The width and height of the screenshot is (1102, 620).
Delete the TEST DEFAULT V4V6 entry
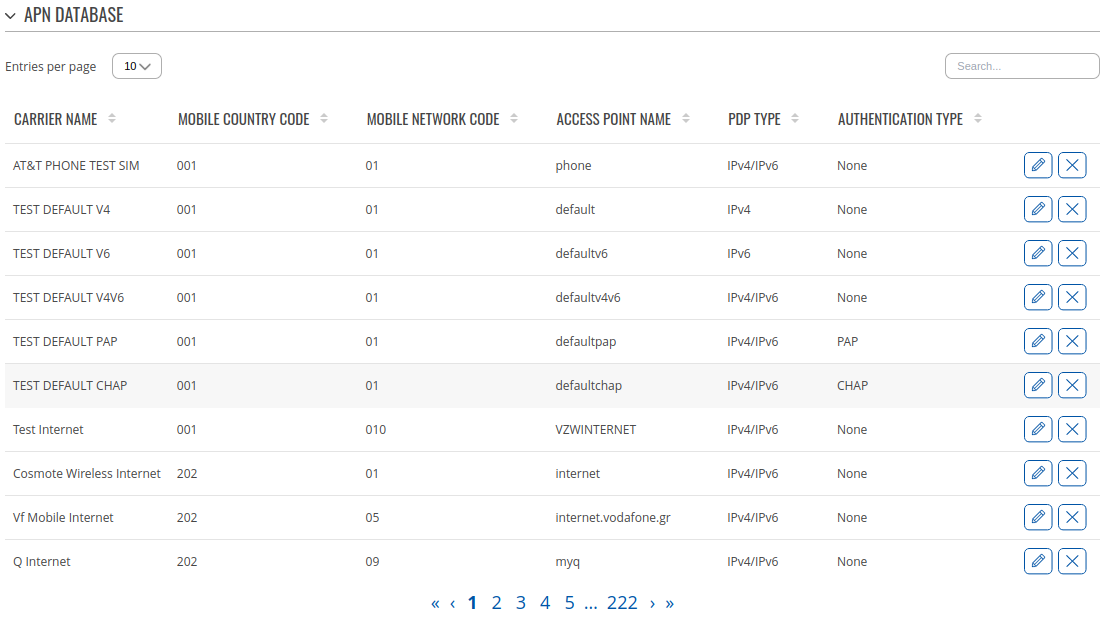coord(1072,297)
